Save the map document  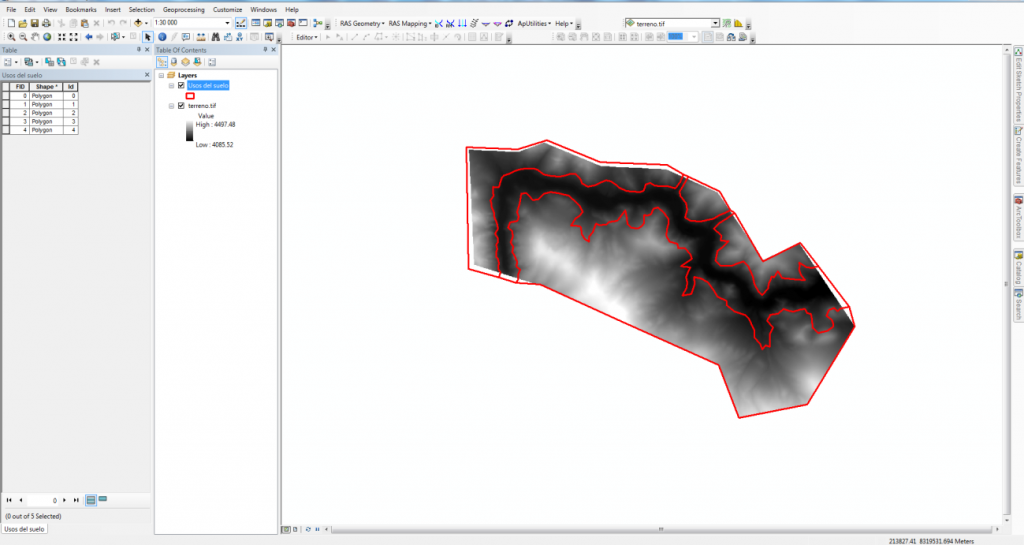coord(34,22)
